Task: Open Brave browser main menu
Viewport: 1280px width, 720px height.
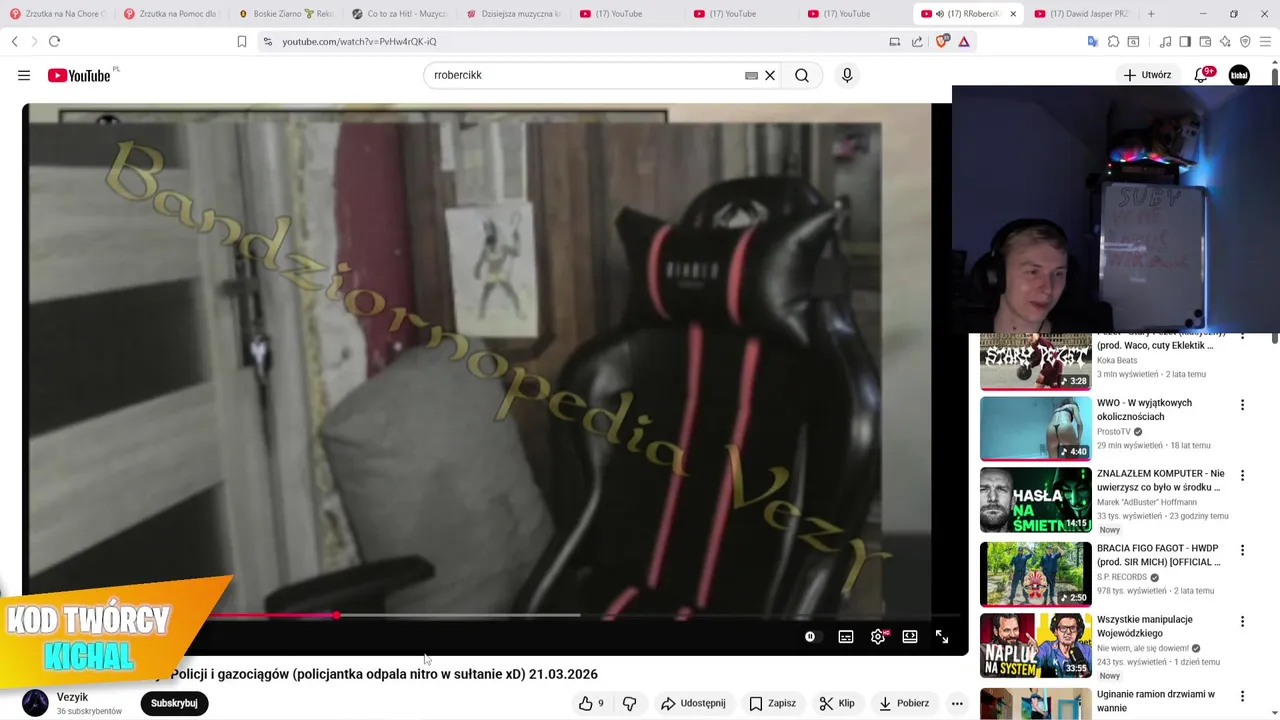Action: pyautogui.click(x=1265, y=41)
